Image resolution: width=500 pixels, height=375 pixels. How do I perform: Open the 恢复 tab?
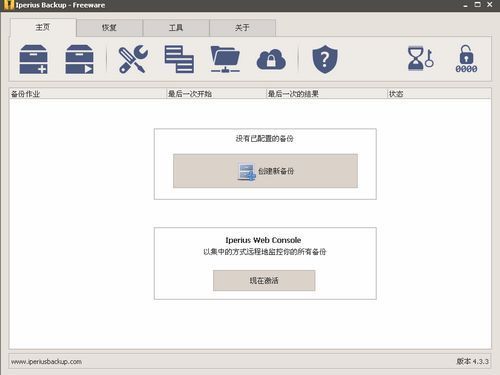pyautogui.click(x=109, y=28)
